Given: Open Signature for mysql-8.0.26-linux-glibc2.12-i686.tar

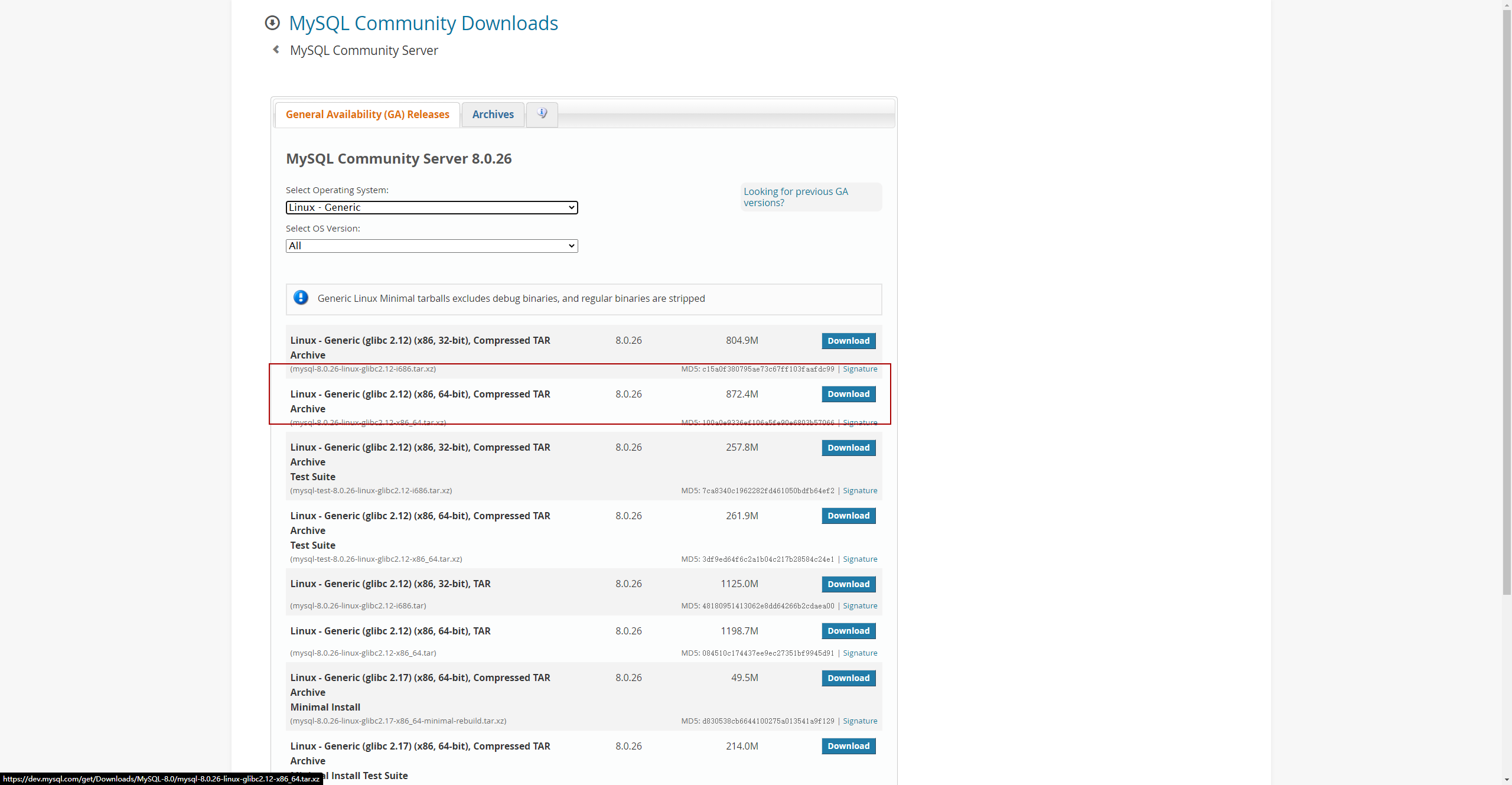Looking at the screenshot, I should click(860, 605).
